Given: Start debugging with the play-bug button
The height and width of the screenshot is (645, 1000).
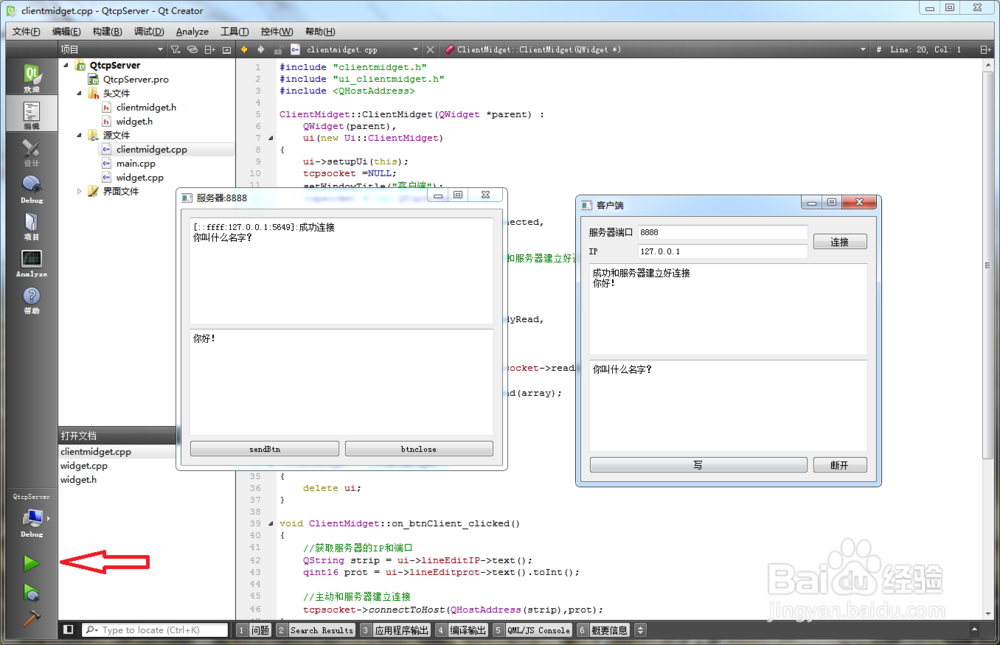Looking at the screenshot, I should pyautogui.click(x=31, y=592).
